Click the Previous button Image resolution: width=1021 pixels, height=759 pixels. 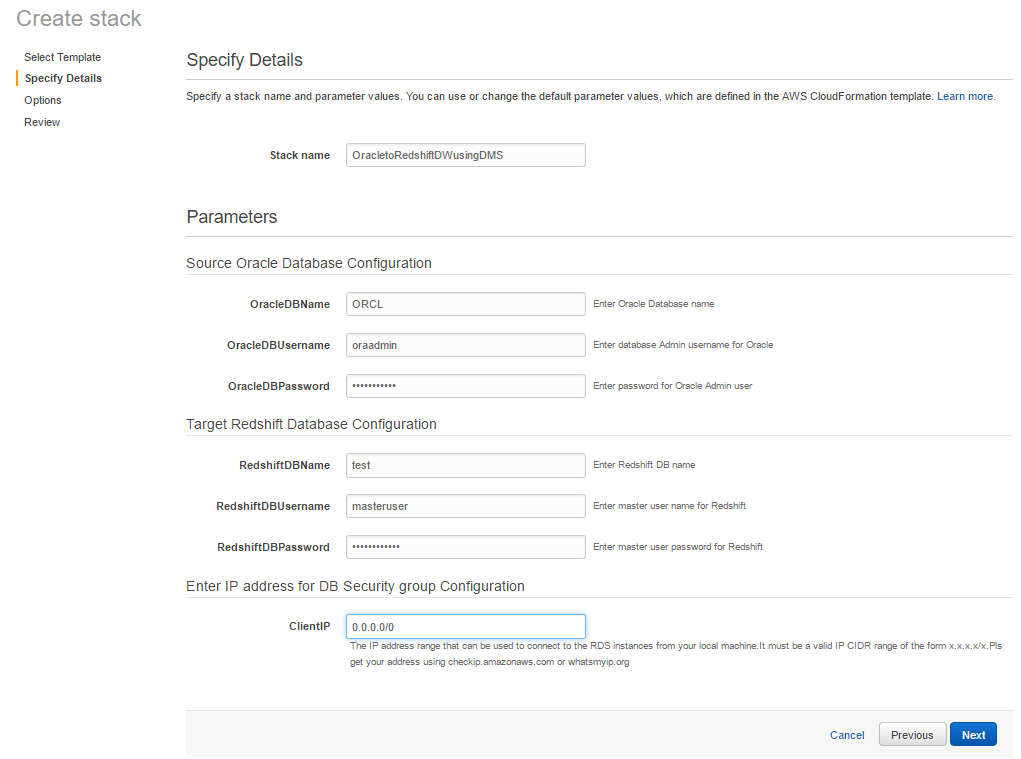pos(911,734)
